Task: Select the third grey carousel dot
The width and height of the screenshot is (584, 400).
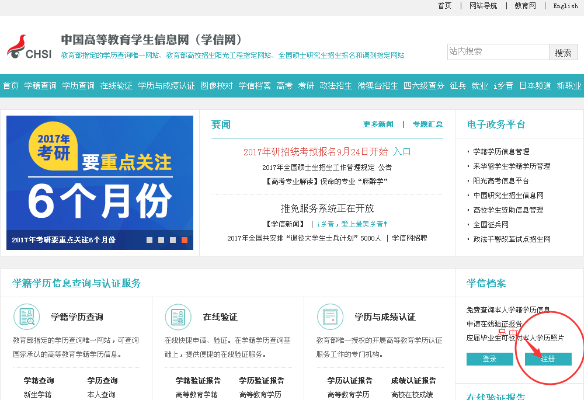Action: click(173, 240)
